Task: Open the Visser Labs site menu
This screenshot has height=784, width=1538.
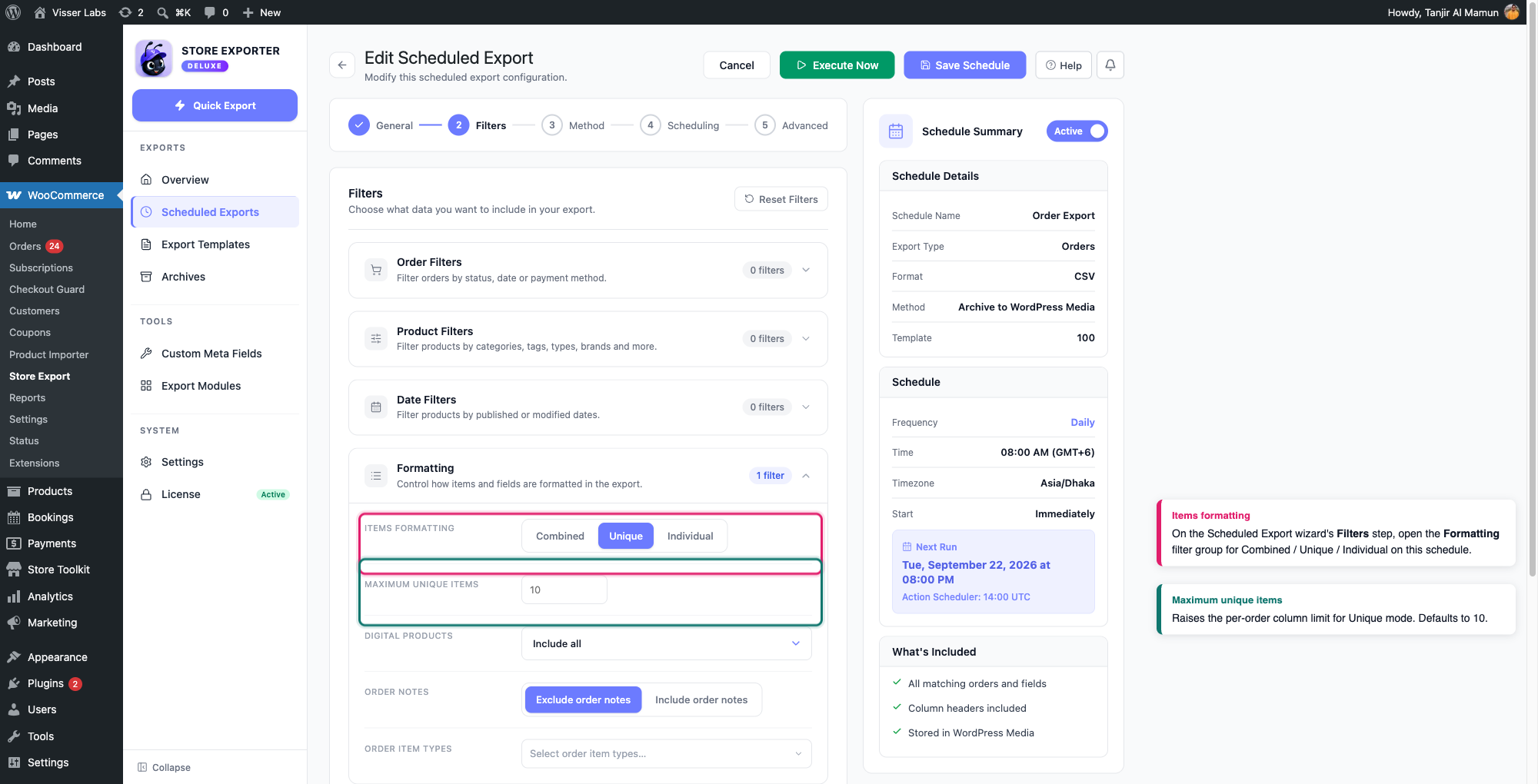Action: point(70,12)
